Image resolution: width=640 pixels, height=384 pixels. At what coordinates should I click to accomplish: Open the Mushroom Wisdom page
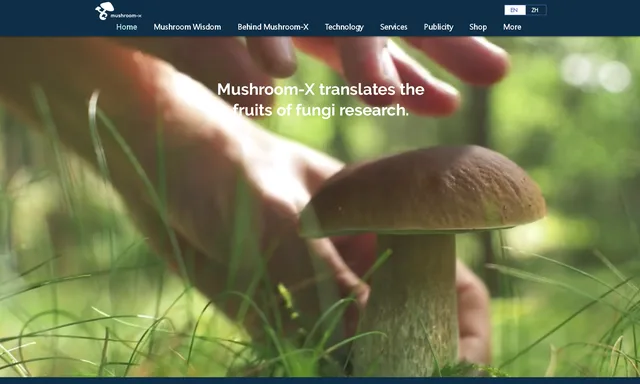pos(187,27)
